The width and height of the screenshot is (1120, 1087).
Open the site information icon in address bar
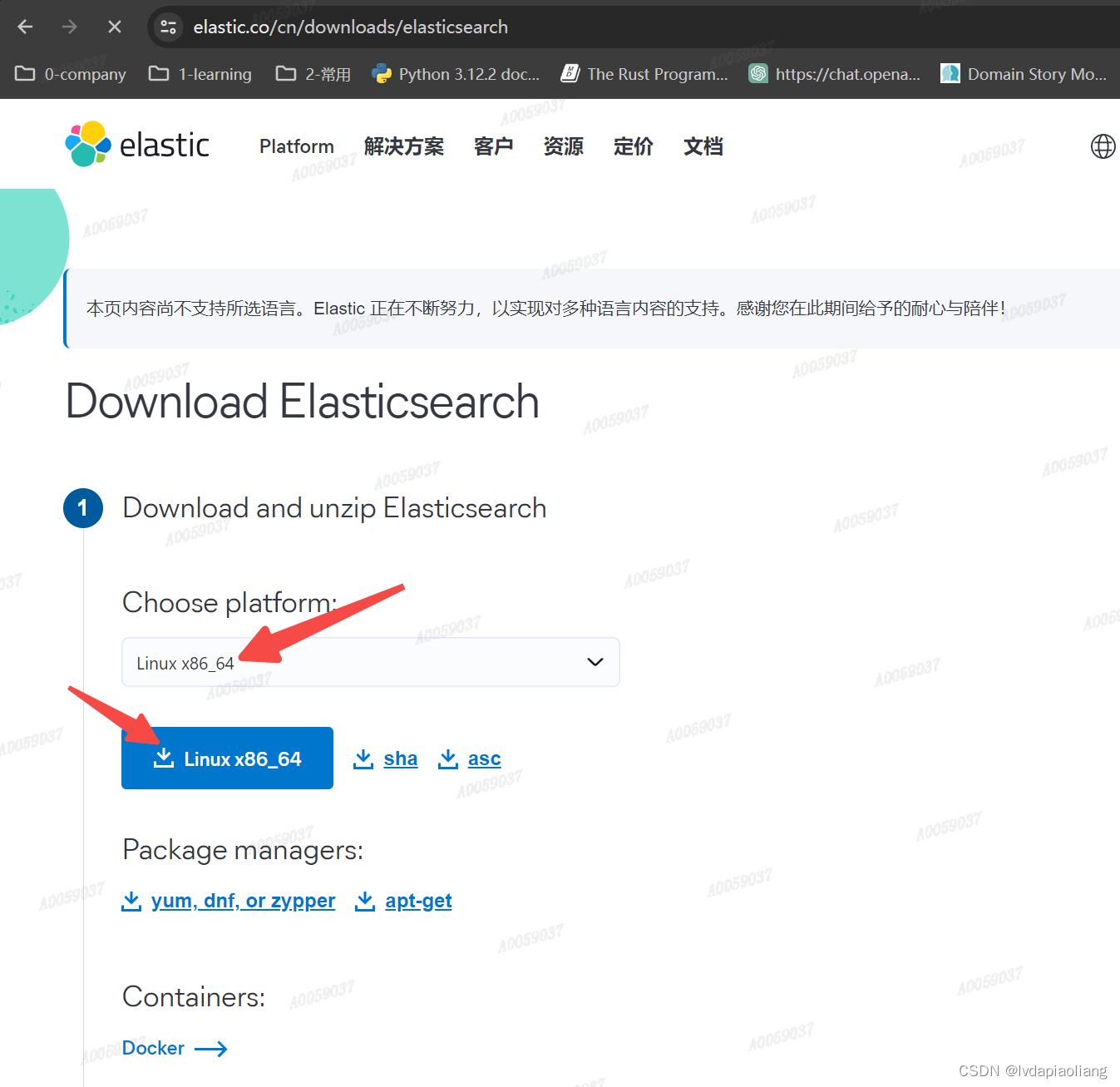tap(167, 27)
